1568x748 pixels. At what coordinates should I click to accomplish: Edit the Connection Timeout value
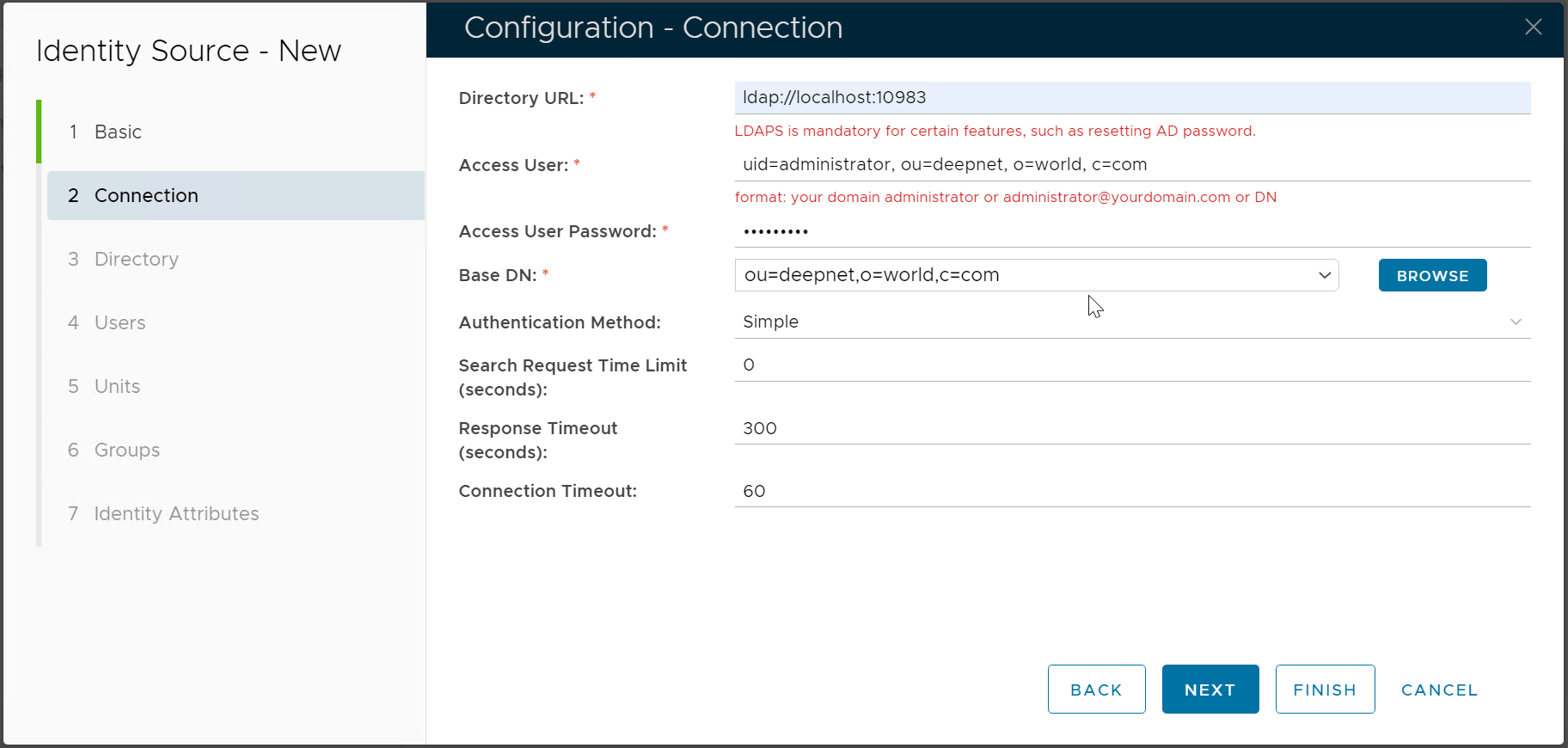coord(1131,491)
